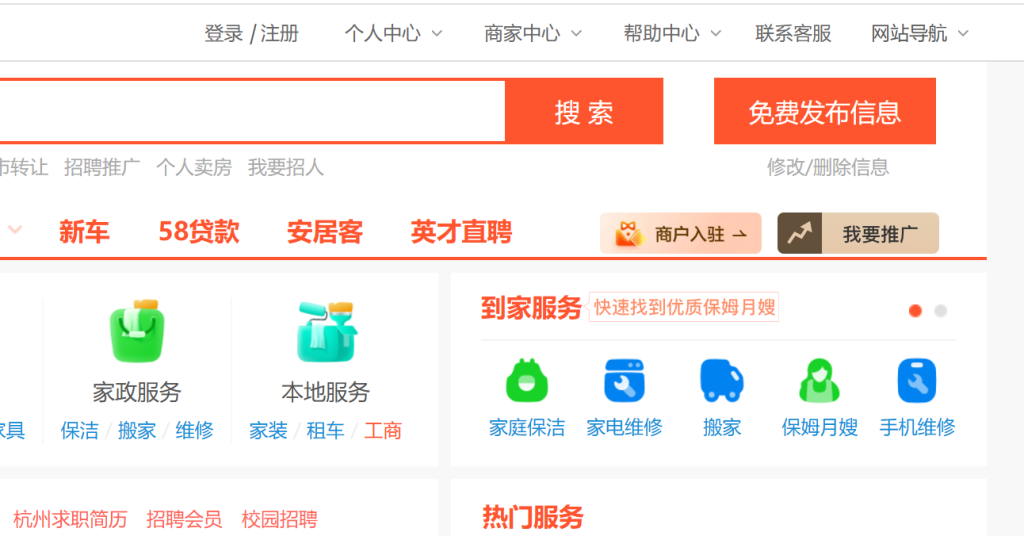This screenshot has height=536, width=1024.
Task: Open the 杭州求职简历 link
Action: click(71, 519)
